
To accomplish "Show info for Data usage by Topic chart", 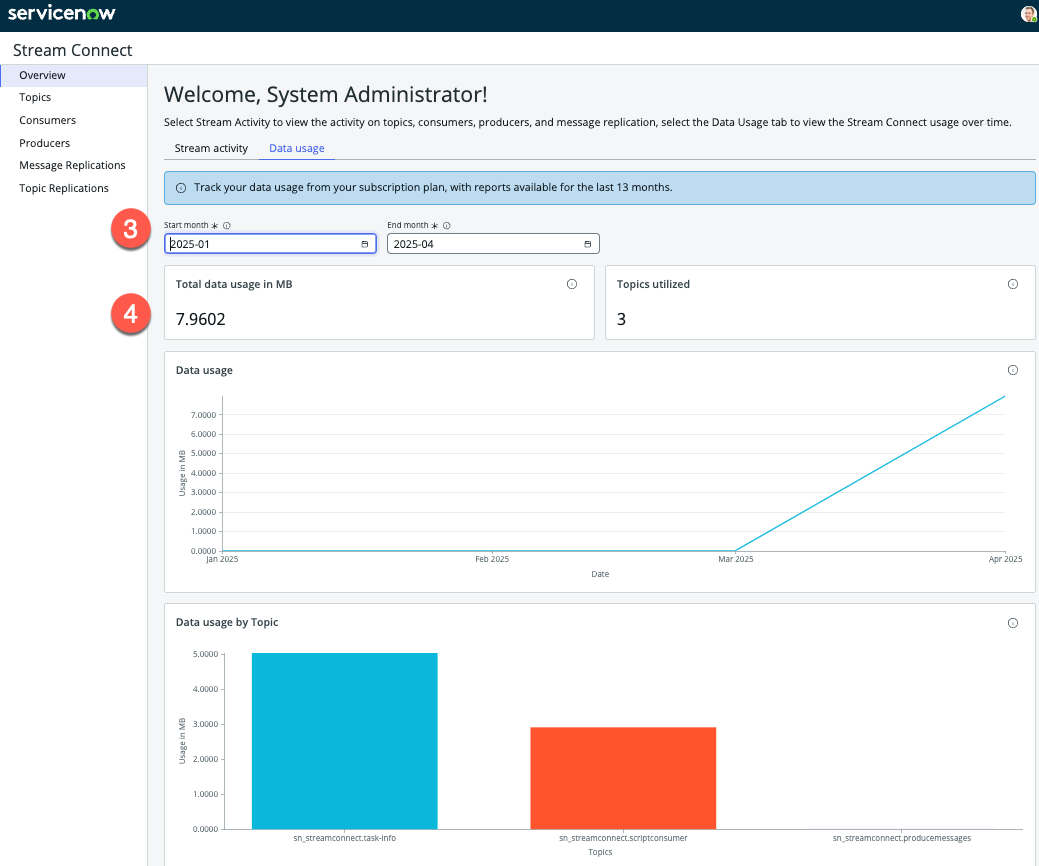I will point(1012,623).
